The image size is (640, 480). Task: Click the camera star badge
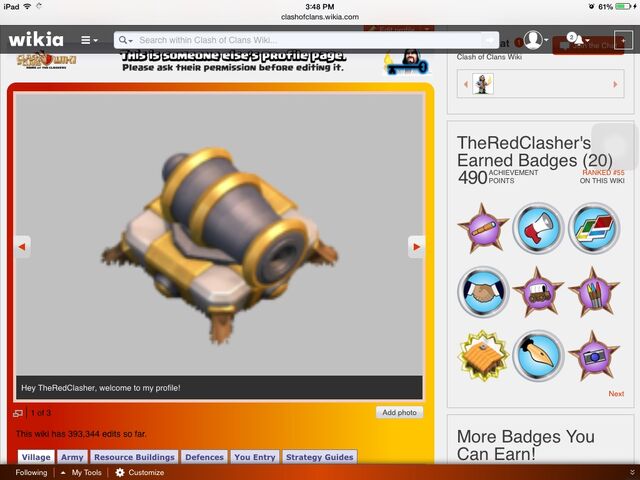click(594, 356)
